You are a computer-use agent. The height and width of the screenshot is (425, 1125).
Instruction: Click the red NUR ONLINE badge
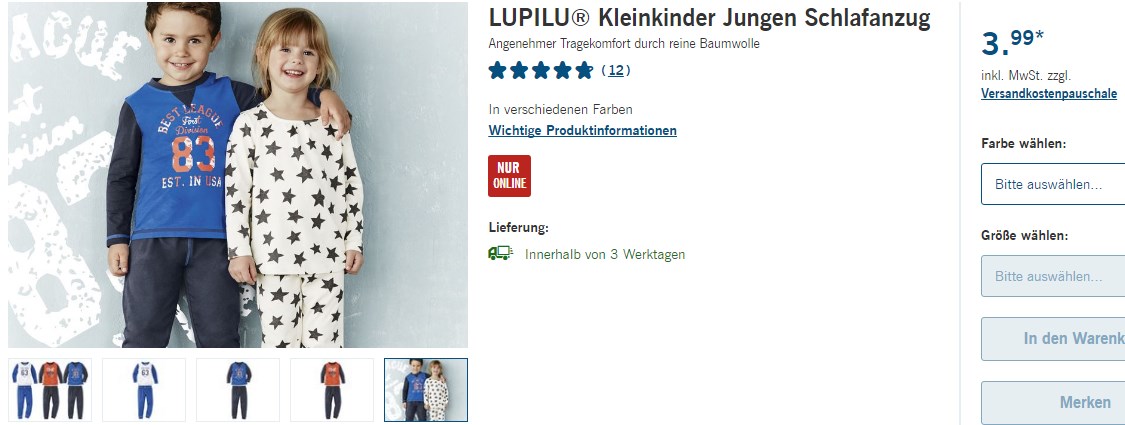(x=509, y=176)
